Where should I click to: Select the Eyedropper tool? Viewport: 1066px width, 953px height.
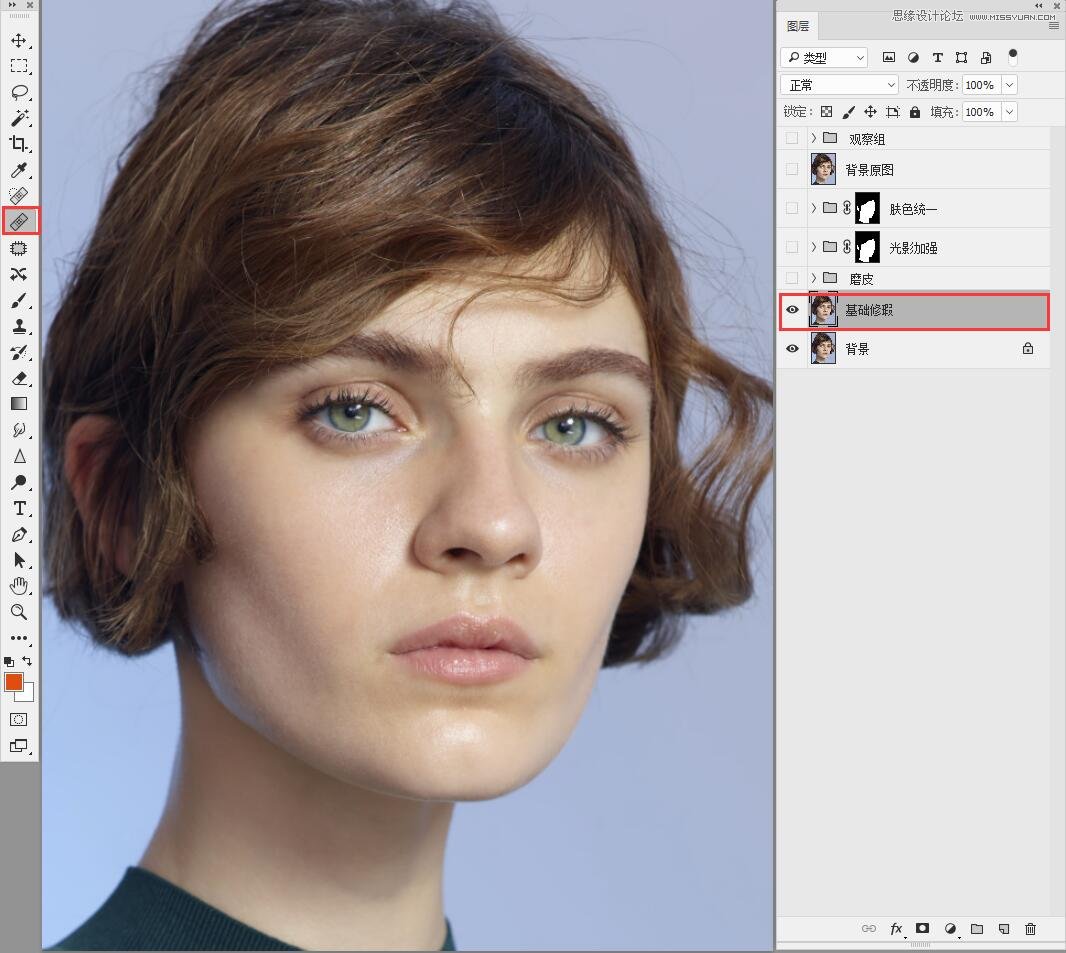click(19, 170)
